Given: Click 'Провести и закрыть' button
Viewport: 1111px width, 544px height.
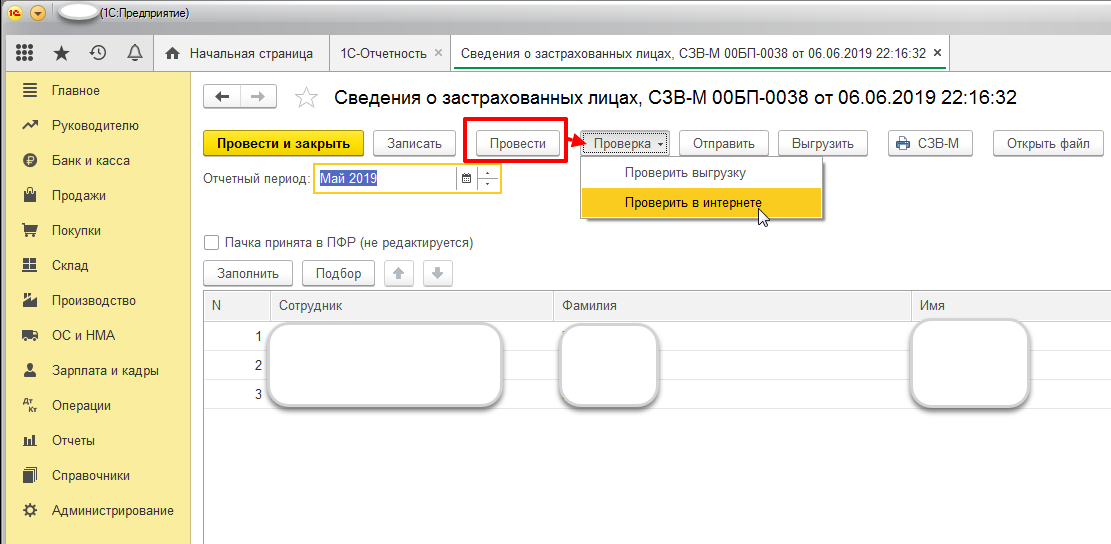Looking at the screenshot, I should [x=283, y=144].
